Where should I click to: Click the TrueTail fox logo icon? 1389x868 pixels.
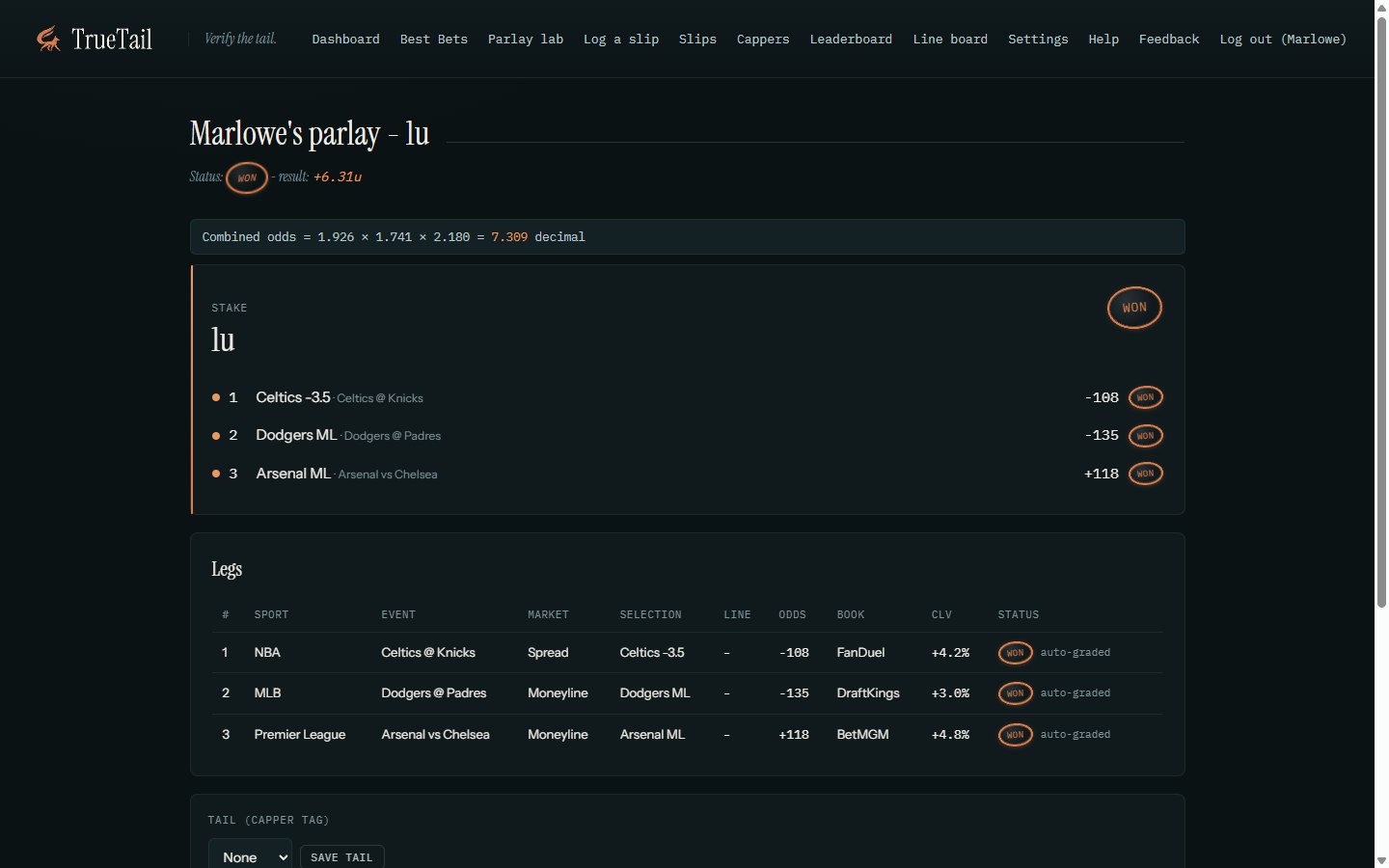48,39
